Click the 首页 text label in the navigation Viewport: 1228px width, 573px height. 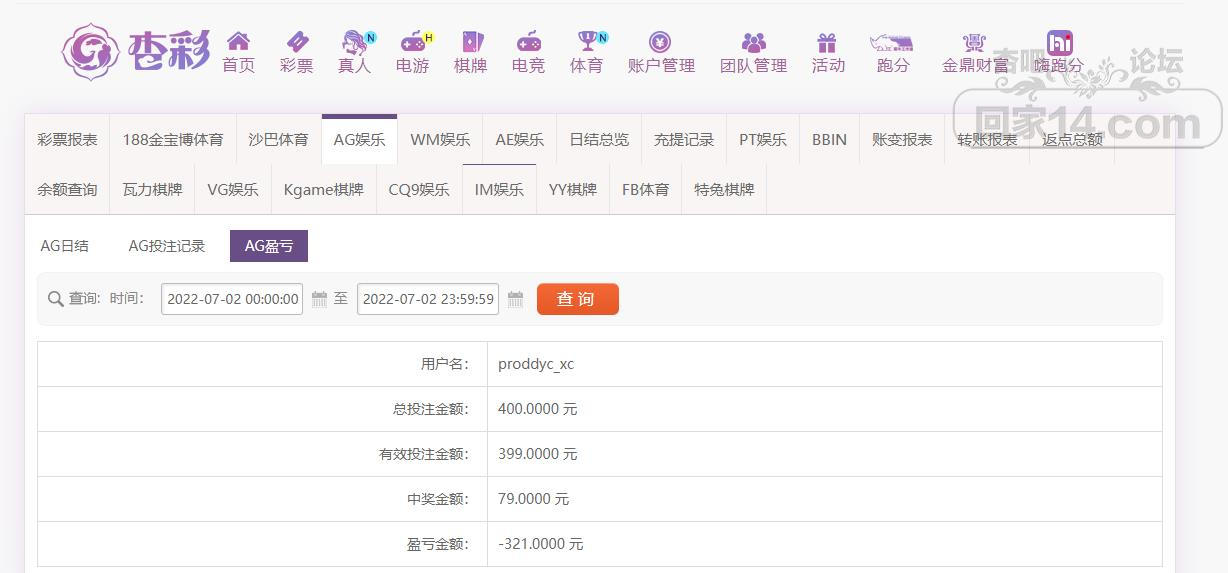[238, 65]
